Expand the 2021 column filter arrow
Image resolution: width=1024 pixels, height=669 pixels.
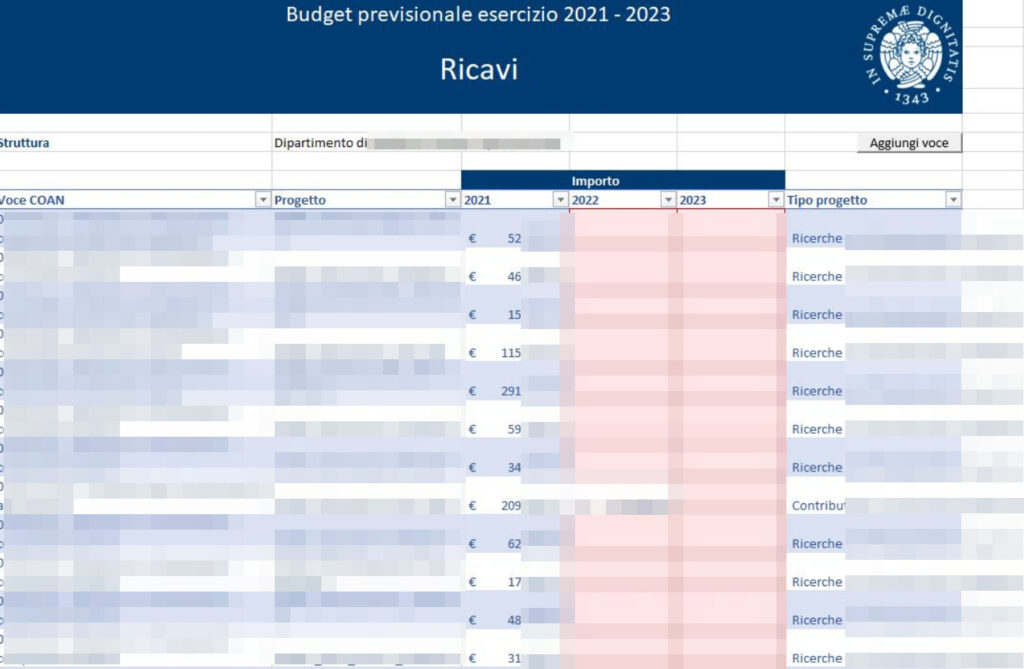(x=560, y=200)
